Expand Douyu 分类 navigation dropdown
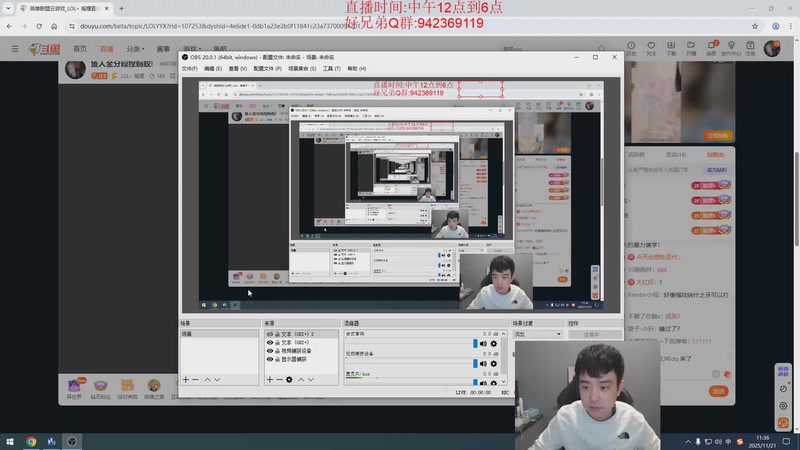800x450 pixels. pos(135,49)
